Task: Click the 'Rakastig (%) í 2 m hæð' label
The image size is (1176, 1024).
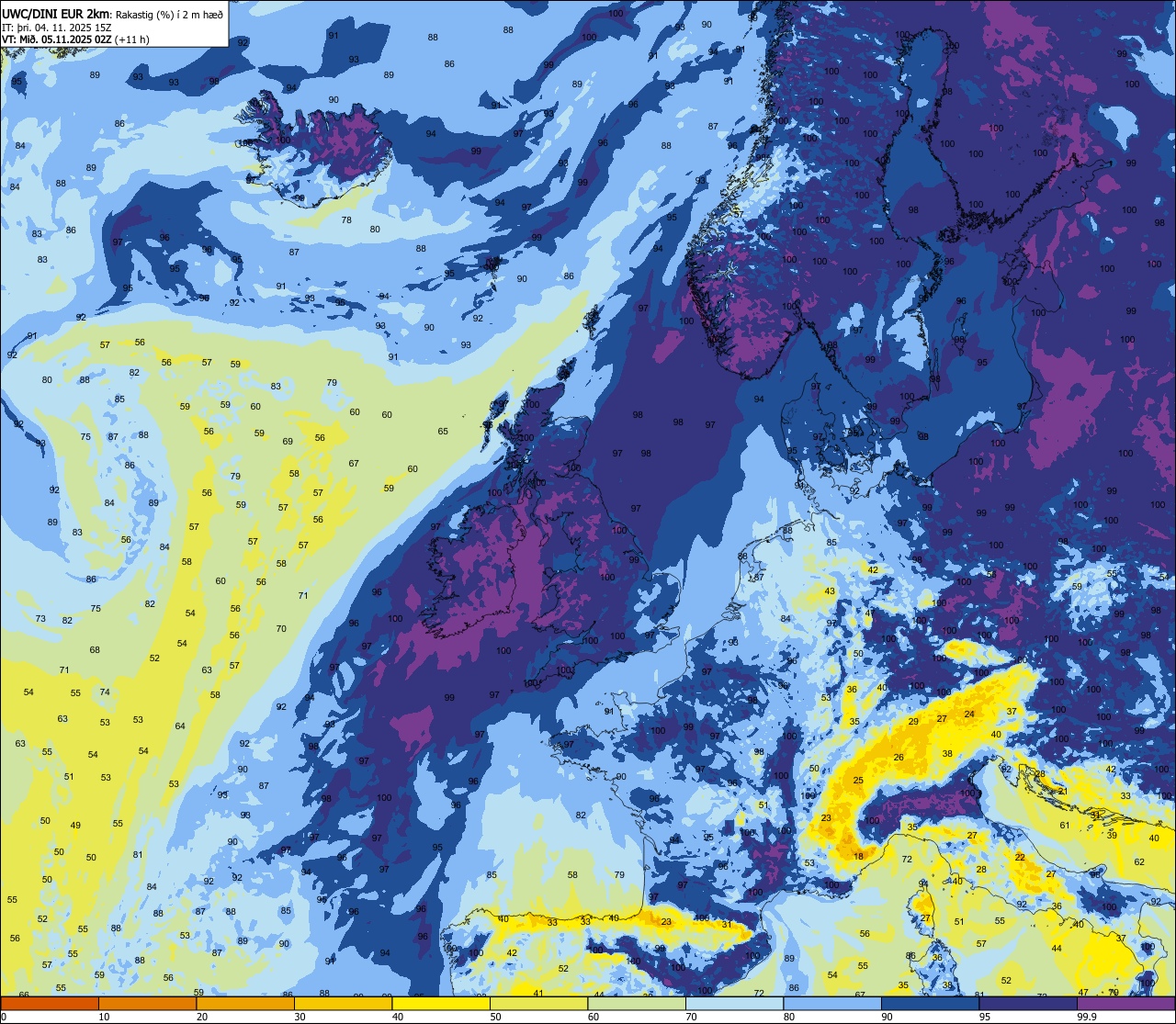Action: point(169,15)
